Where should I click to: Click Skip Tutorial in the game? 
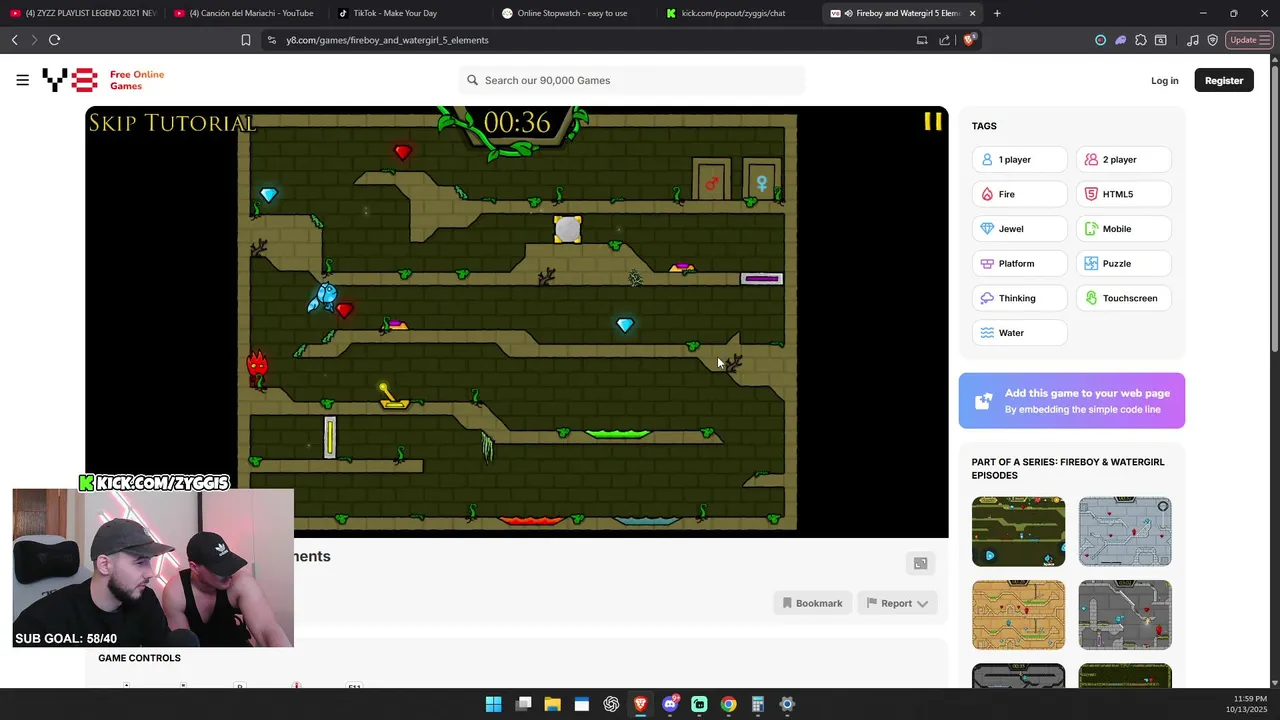172,123
